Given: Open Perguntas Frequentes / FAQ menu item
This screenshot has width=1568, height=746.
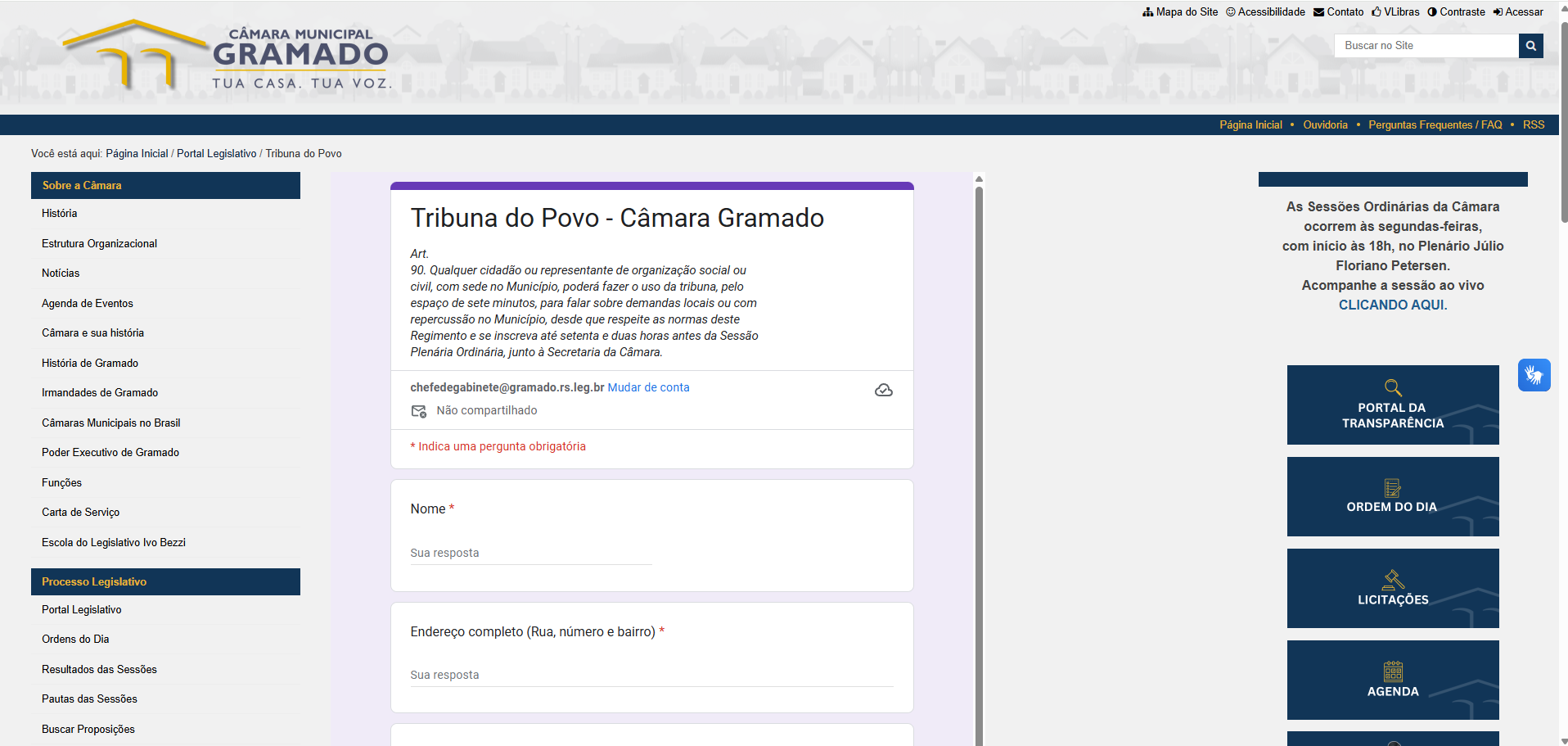Looking at the screenshot, I should coord(1435,125).
